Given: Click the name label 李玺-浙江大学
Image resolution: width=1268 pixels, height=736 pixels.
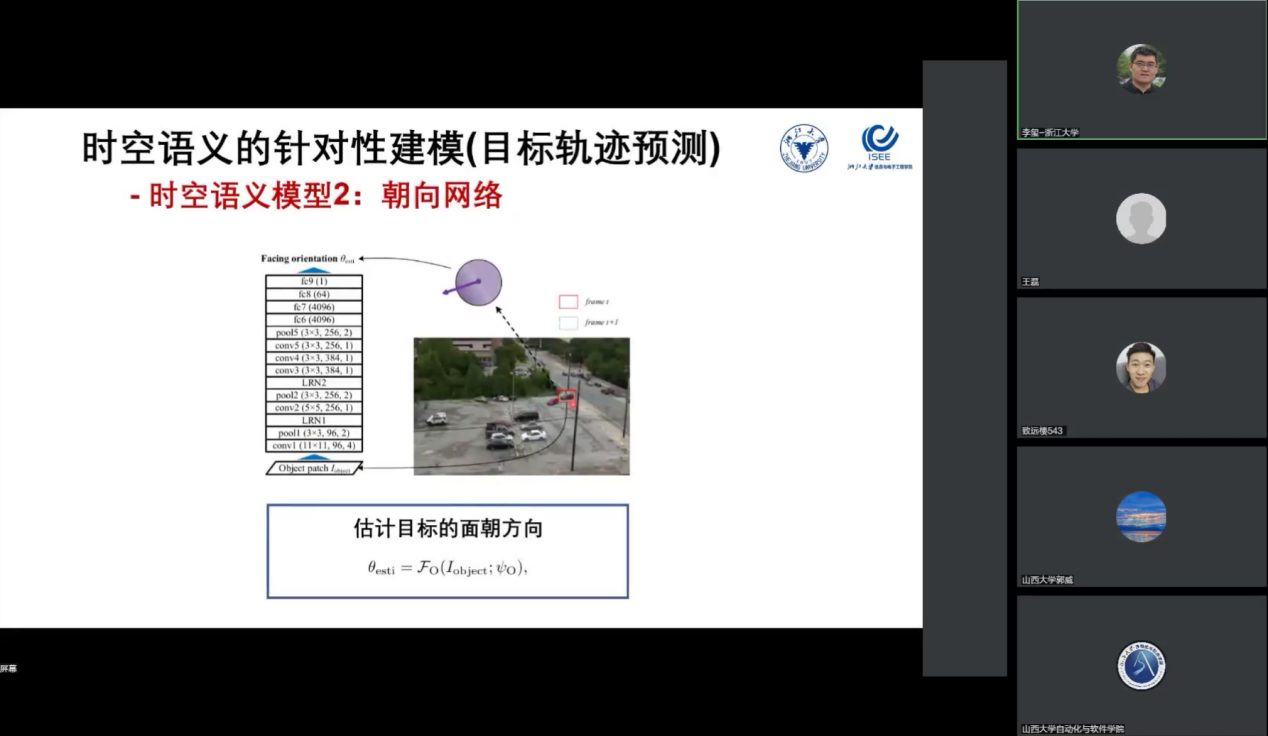Looking at the screenshot, I should [x=1050, y=132].
